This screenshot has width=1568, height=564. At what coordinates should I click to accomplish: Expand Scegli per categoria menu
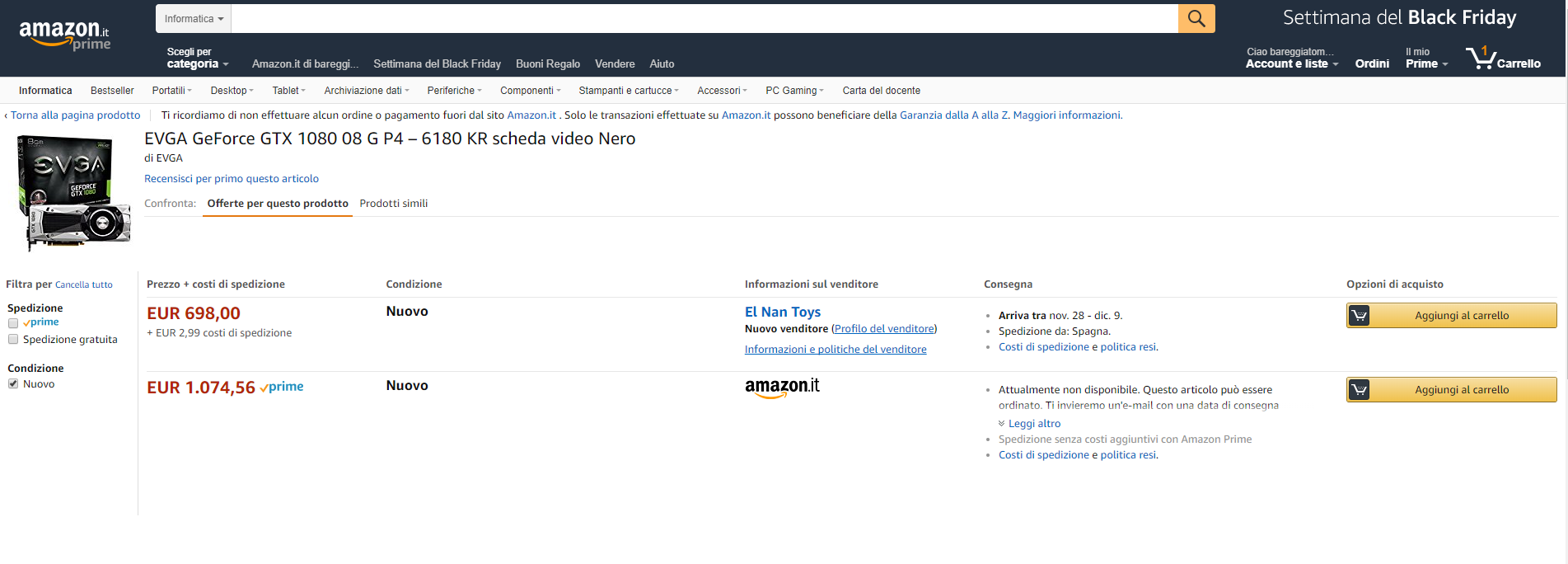coord(198,58)
